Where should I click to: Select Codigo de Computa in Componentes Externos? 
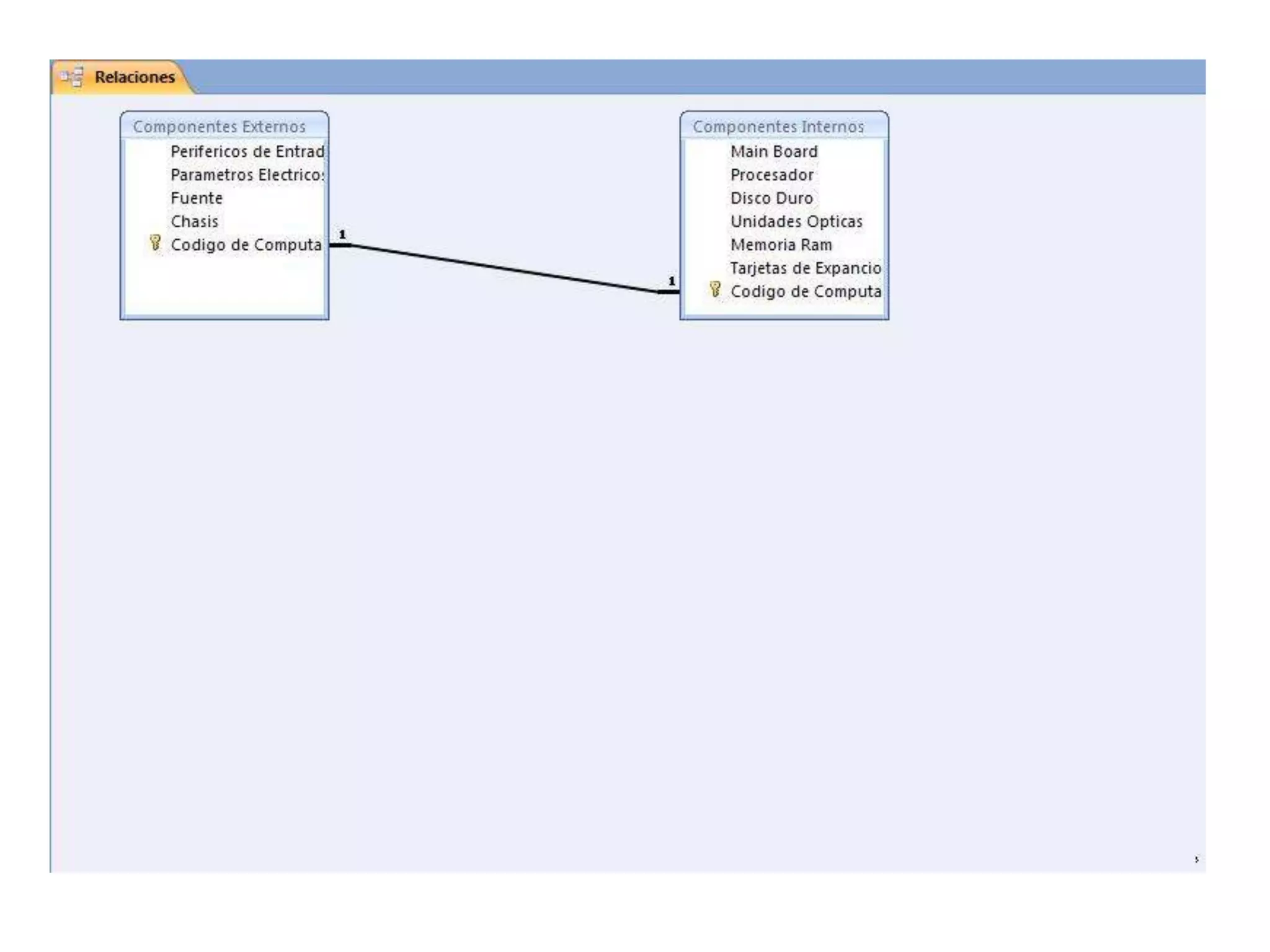246,245
